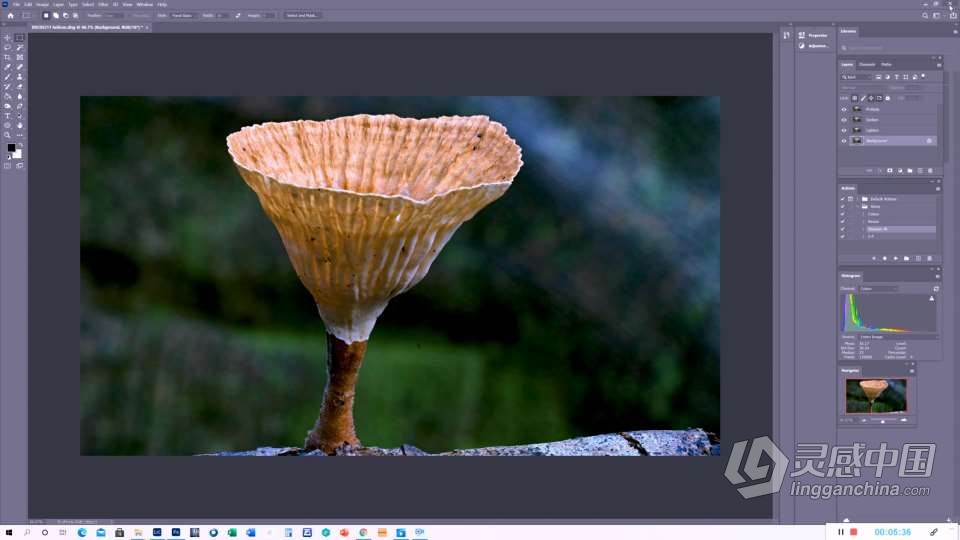The image size is (960, 540).
Task: Select the History Brush tool
Action: point(7,87)
